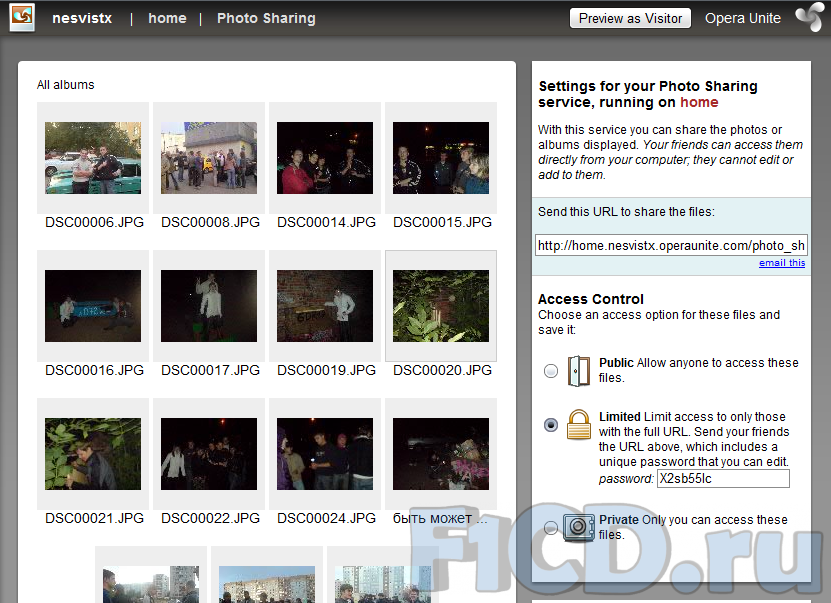Image resolution: width=831 pixels, height=603 pixels.
Task: Click the padlock Limited access icon
Action: (579, 424)
